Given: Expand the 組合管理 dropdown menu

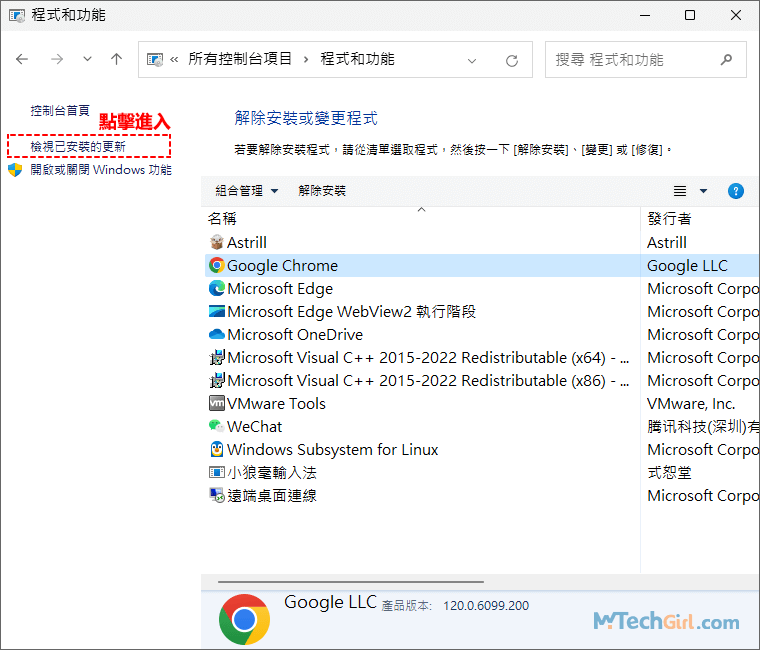Looking at the screenshot, I should (246, 191).
